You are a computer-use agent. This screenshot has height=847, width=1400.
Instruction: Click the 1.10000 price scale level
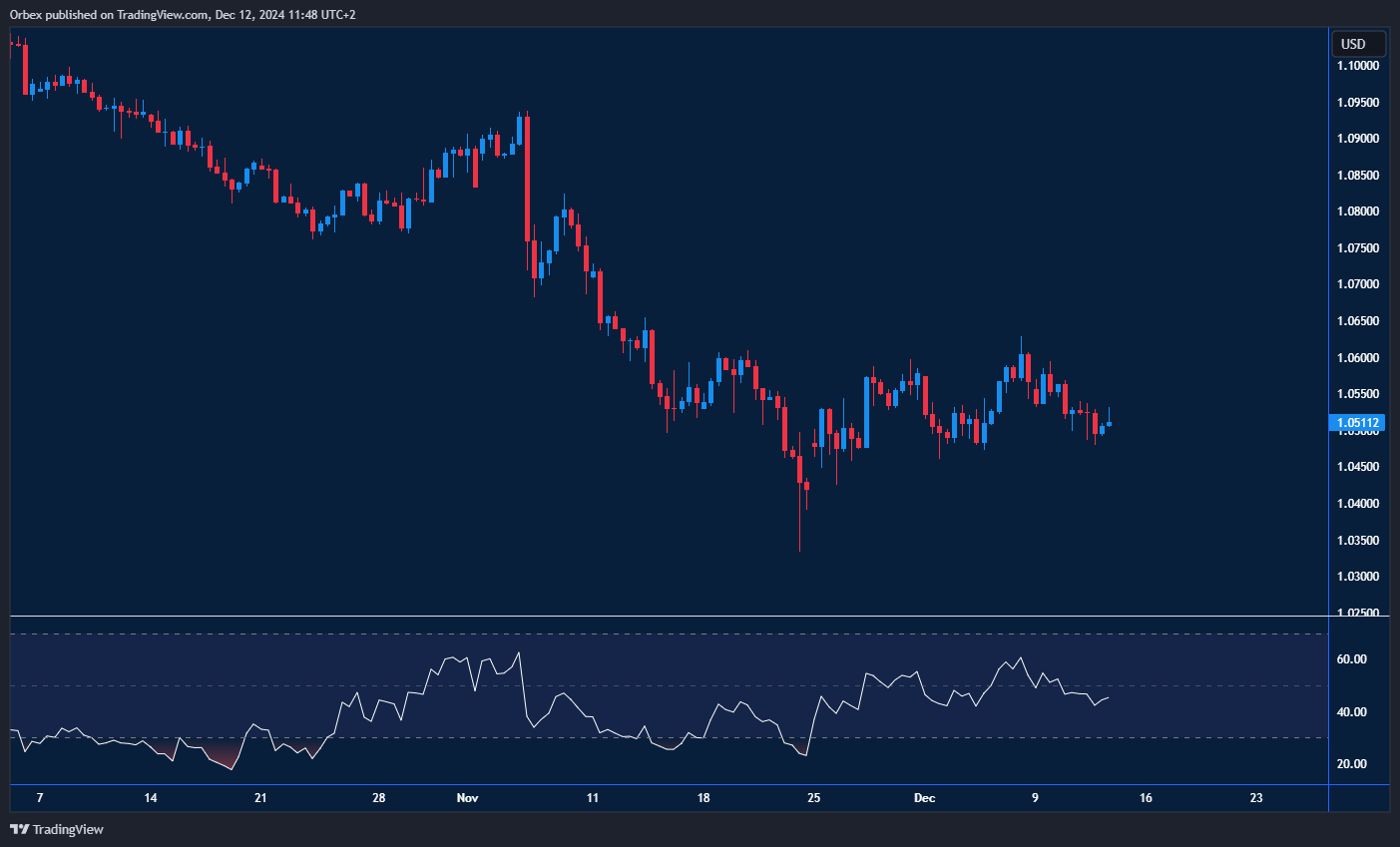(1357, 65)
